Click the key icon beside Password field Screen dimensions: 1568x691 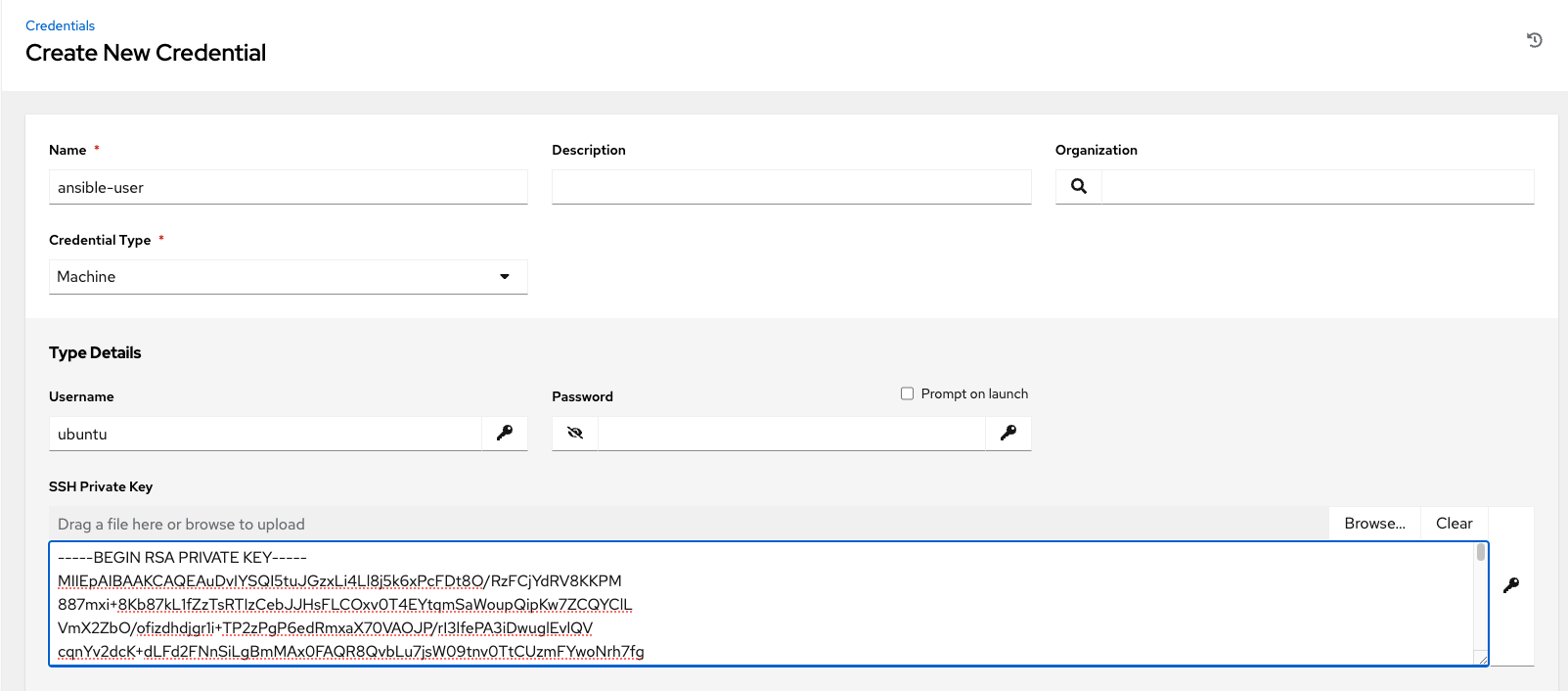1008,433
